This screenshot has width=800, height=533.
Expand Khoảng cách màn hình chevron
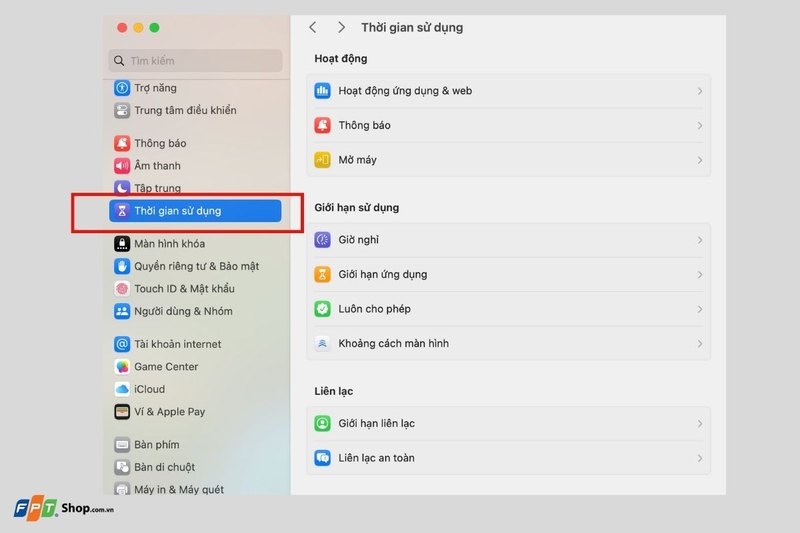coord(699,344)
